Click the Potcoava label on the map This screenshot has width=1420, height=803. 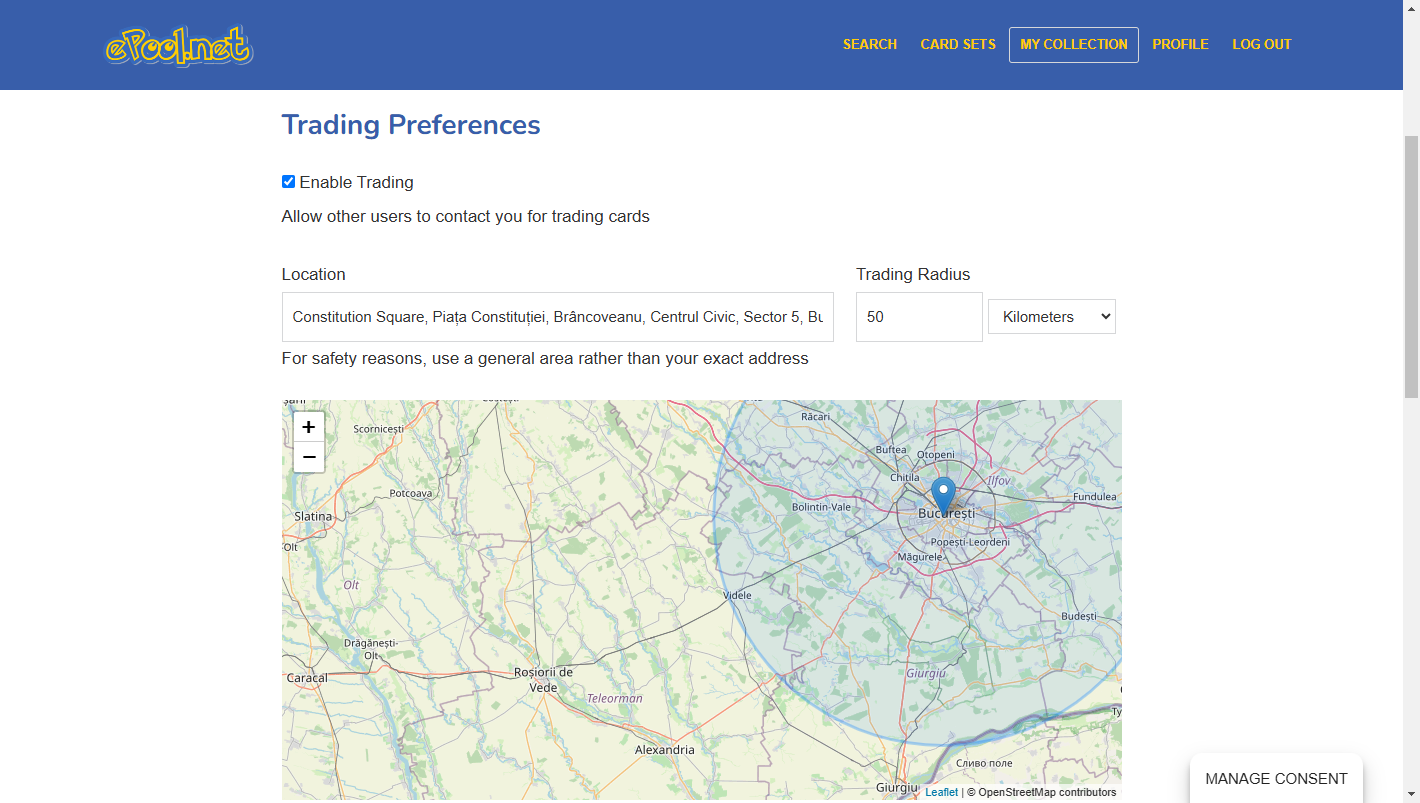tap(411, 493)
